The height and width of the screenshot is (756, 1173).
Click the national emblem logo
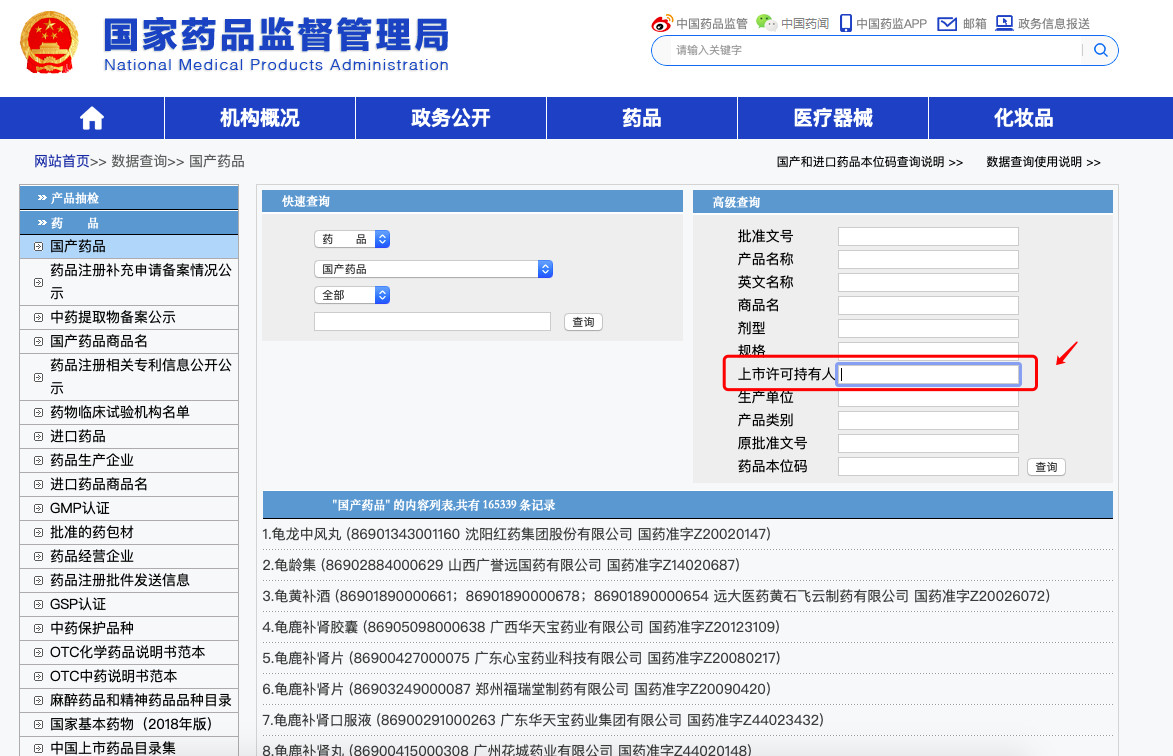50,44
